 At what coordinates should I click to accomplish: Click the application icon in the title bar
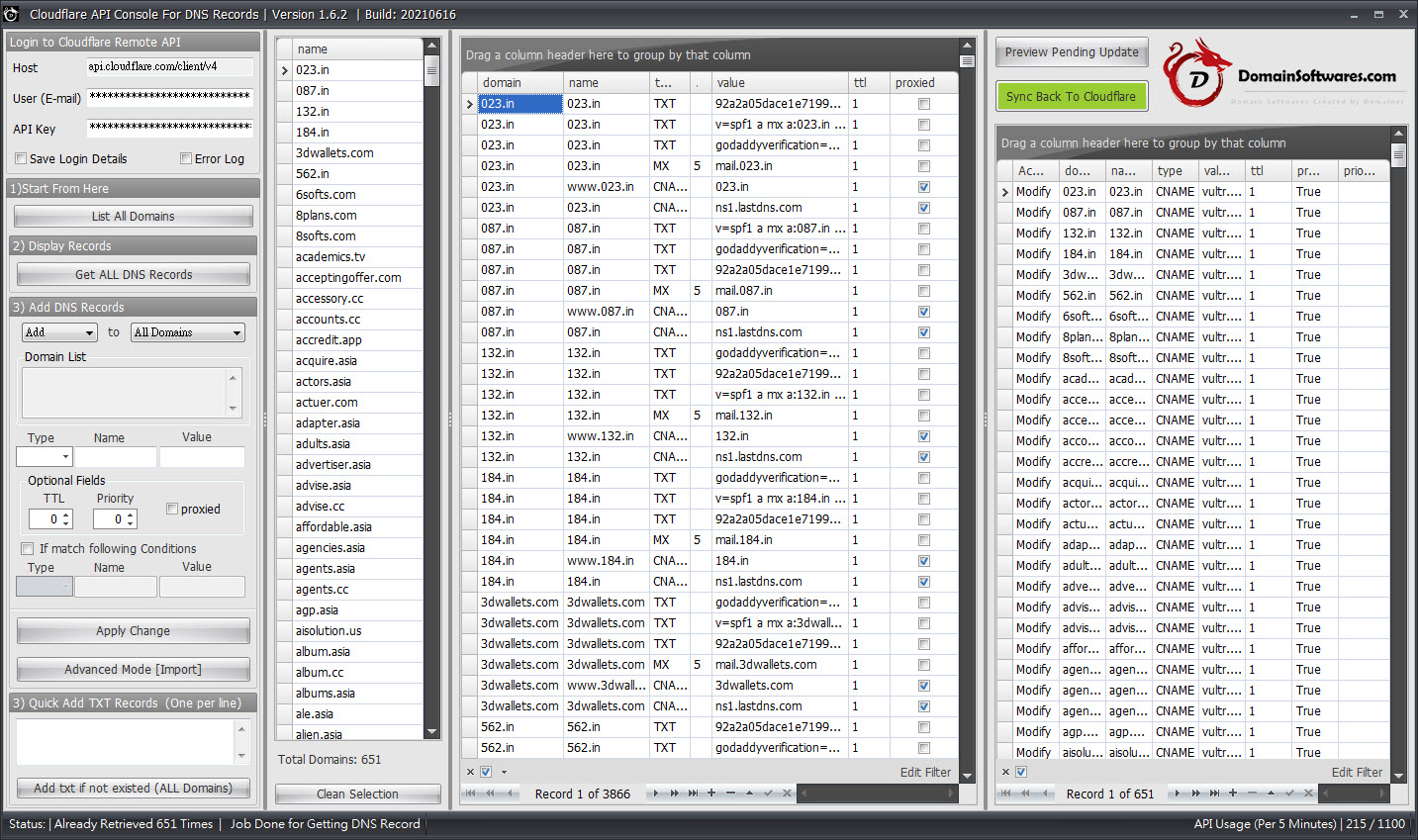pos(11,14)
